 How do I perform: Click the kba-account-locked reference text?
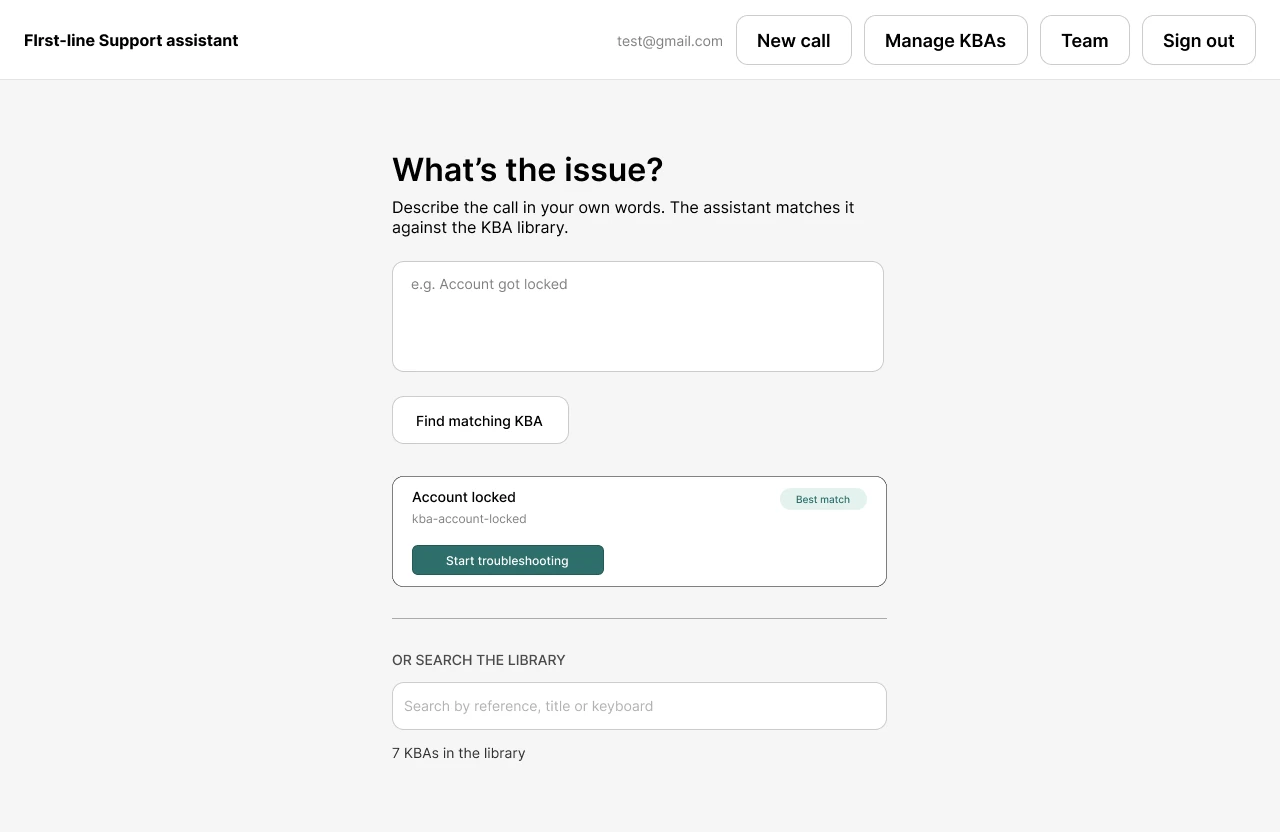pos(469,519)
